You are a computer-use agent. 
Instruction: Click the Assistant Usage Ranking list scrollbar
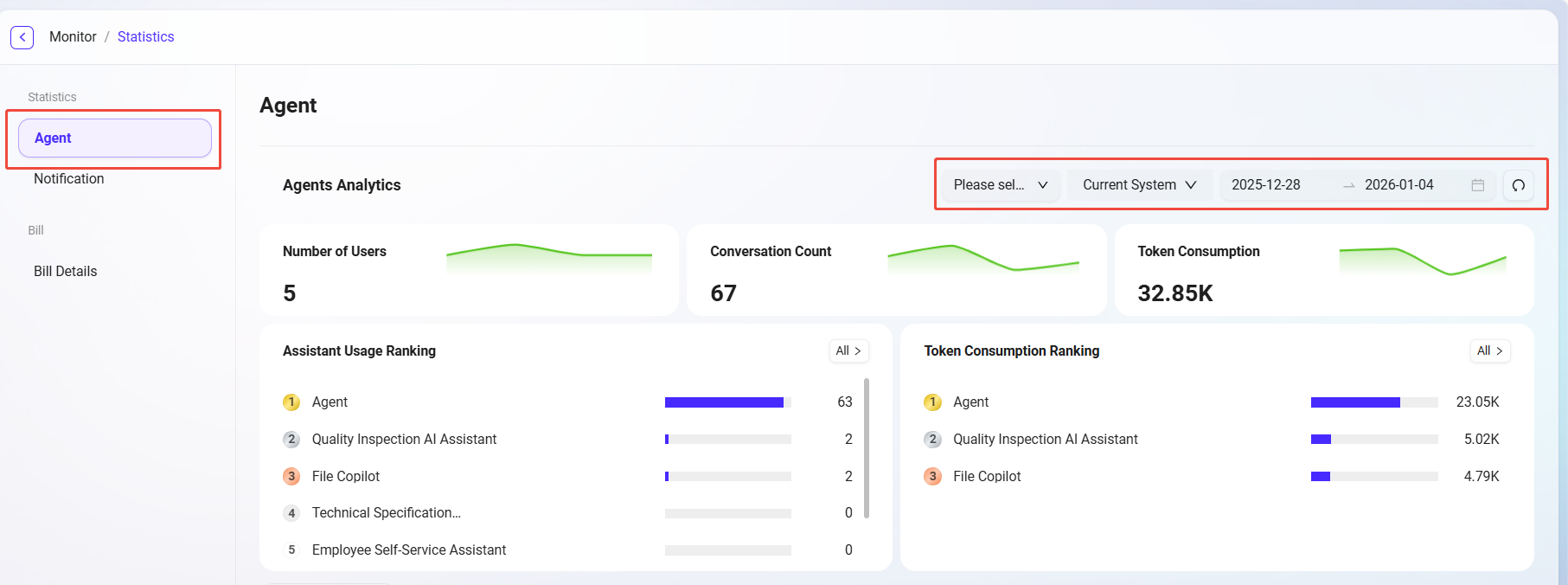tap(867, 448)
